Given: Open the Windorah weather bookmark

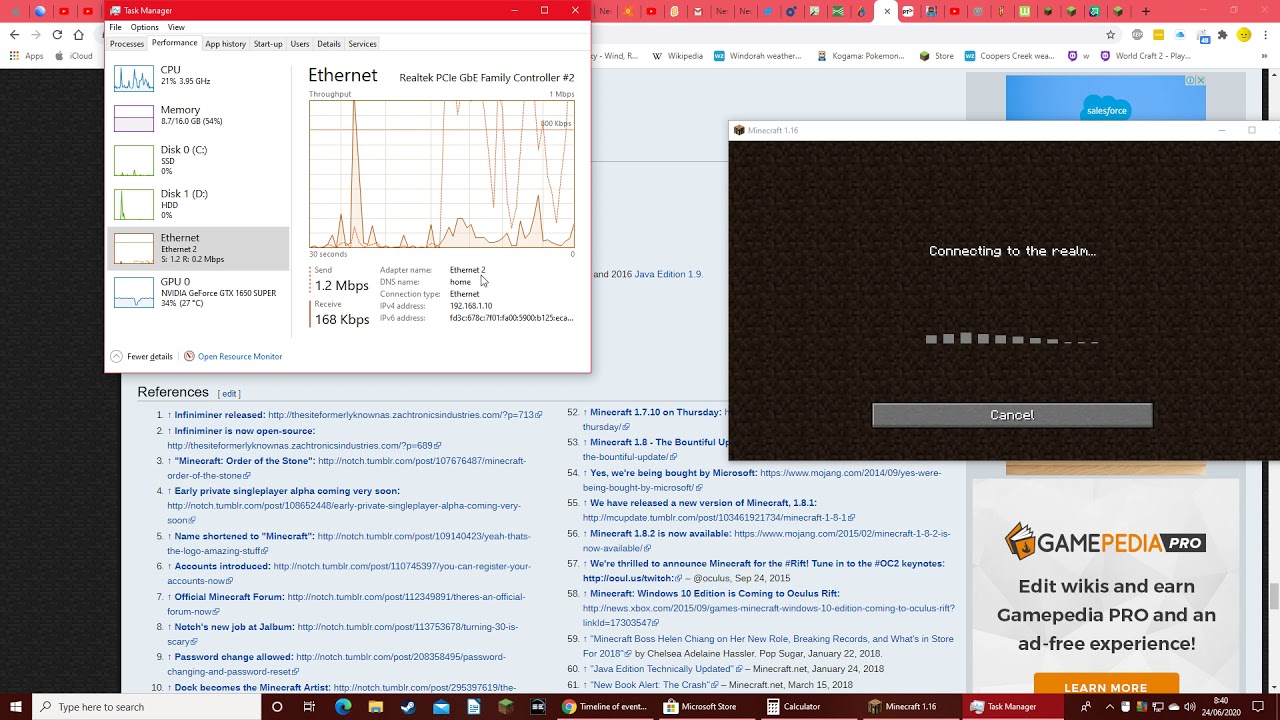Looking at the screenshot, I should (757, 56).
